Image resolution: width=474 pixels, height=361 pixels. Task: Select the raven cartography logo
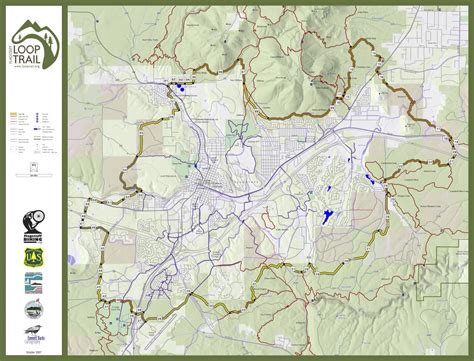pyautogui.click(x=35, y=334)
